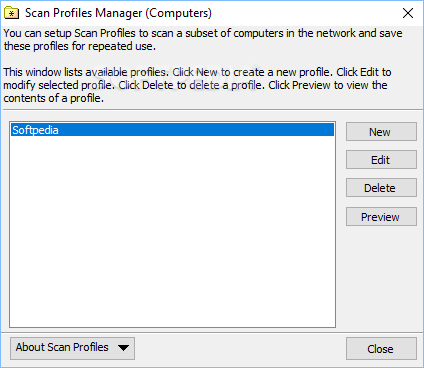
Task: Dismiss the window with the title bar X
Action: 408,13
